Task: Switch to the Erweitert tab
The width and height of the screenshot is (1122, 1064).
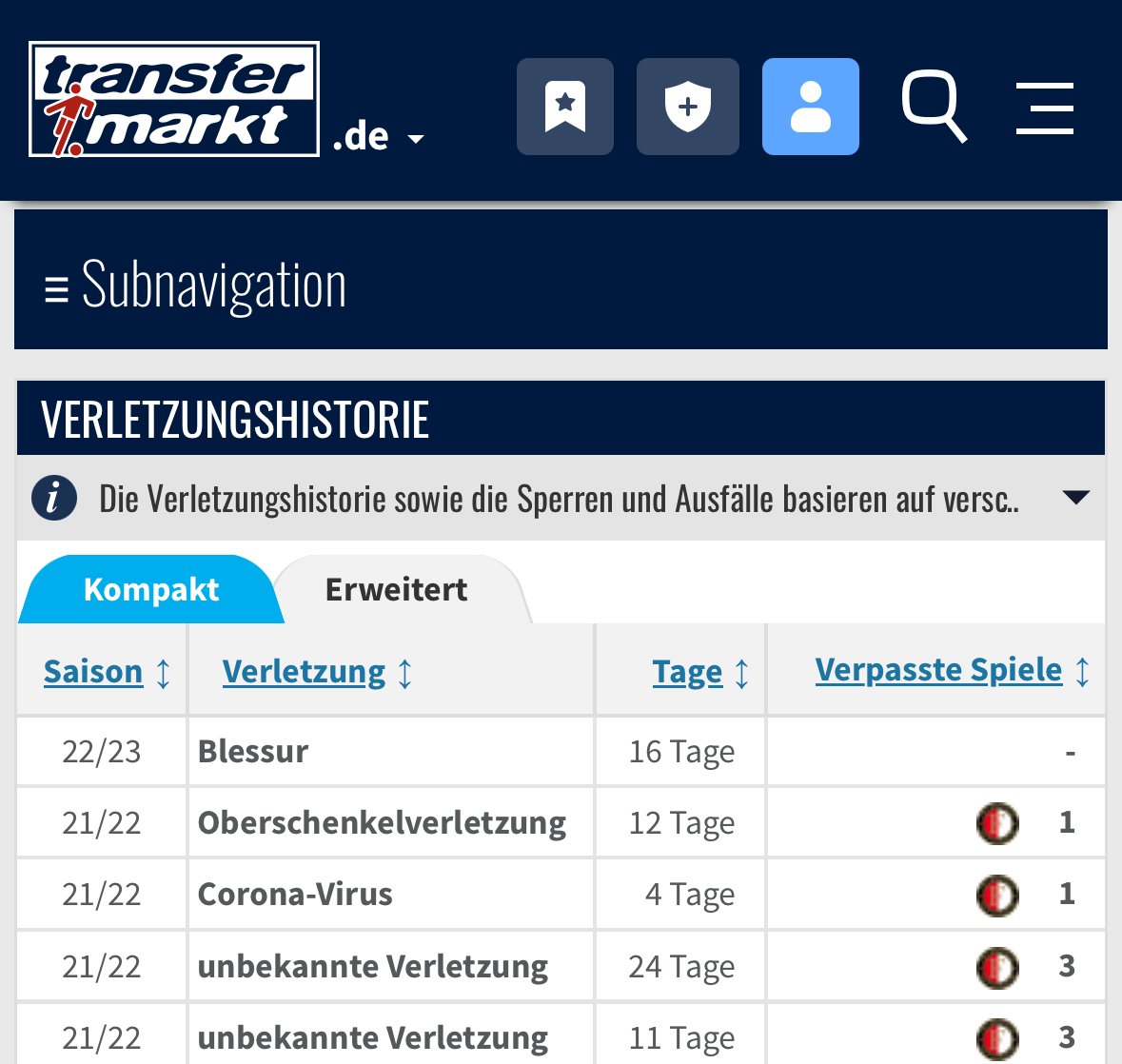Action: click(396, 590)
